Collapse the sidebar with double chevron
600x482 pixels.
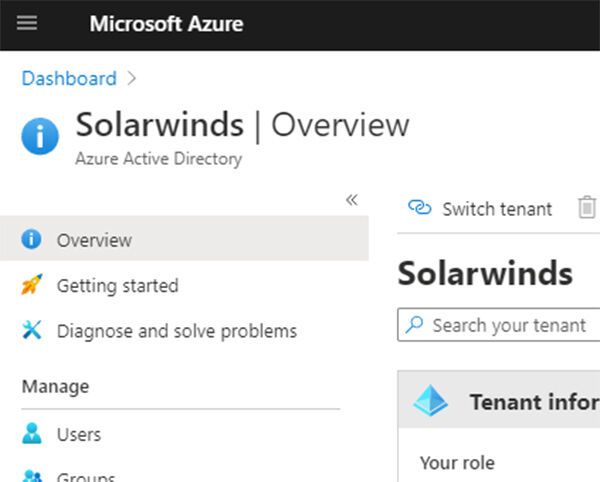coord(352,200)
